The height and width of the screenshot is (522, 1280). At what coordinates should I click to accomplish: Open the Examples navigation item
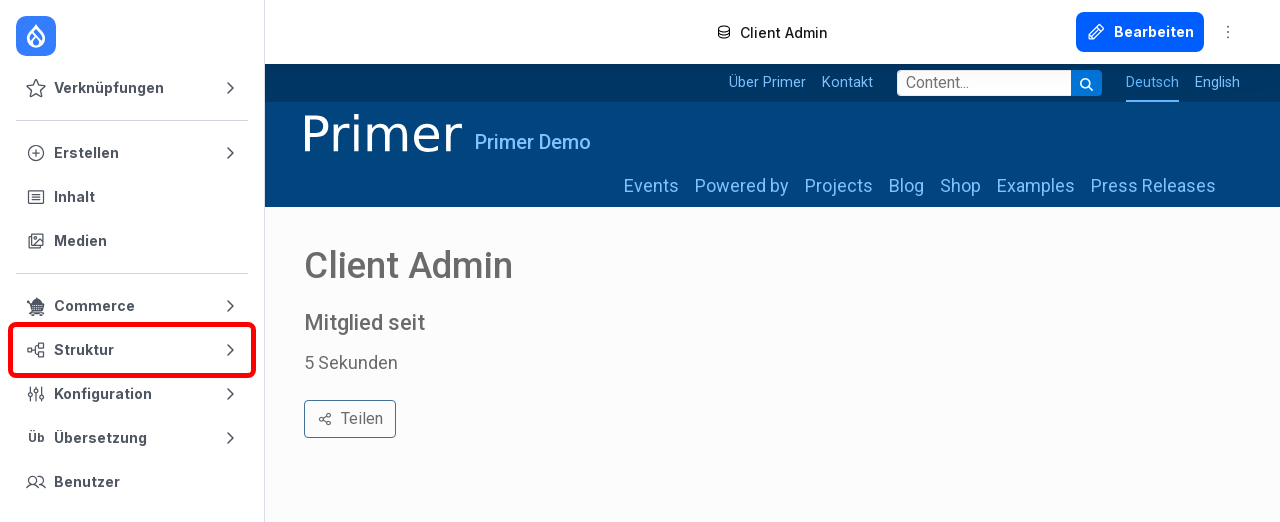pyautogui.click(x=1036, y=186)
